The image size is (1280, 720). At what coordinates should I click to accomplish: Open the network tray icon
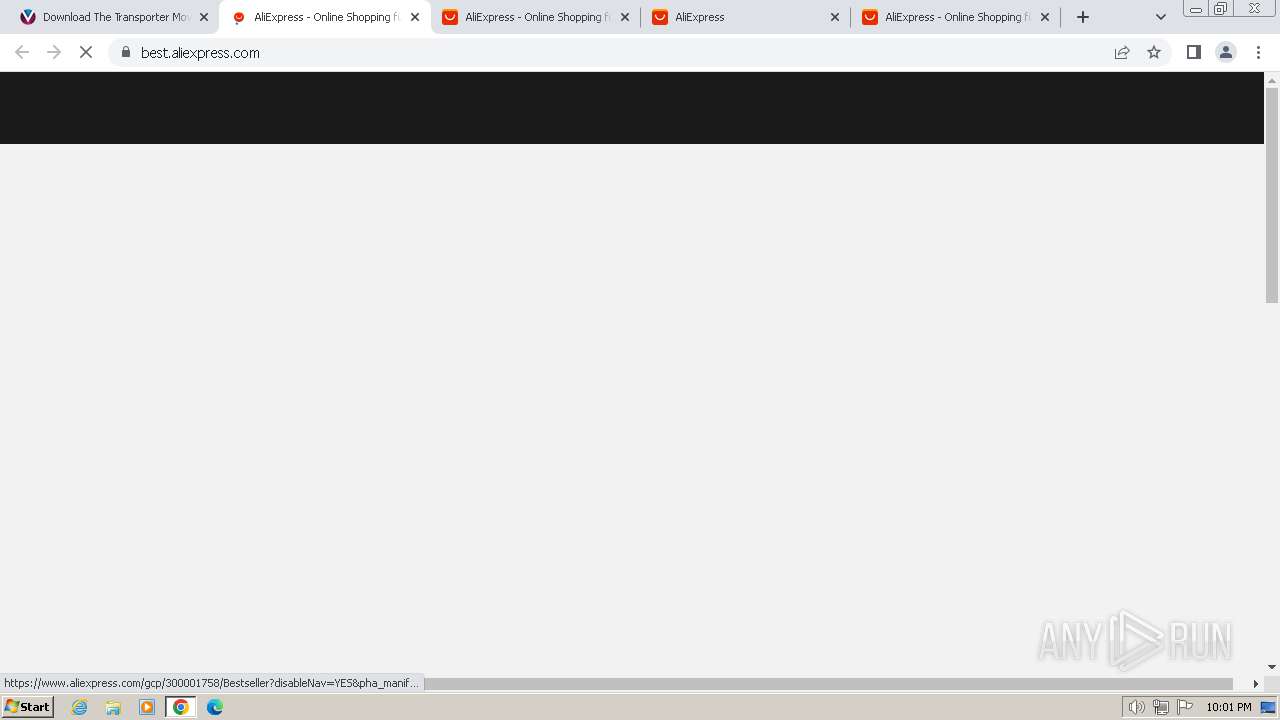1160,707
